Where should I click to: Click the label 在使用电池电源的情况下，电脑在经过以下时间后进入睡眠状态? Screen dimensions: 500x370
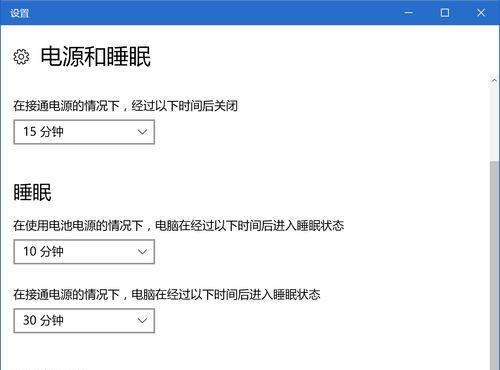[179, 226]
